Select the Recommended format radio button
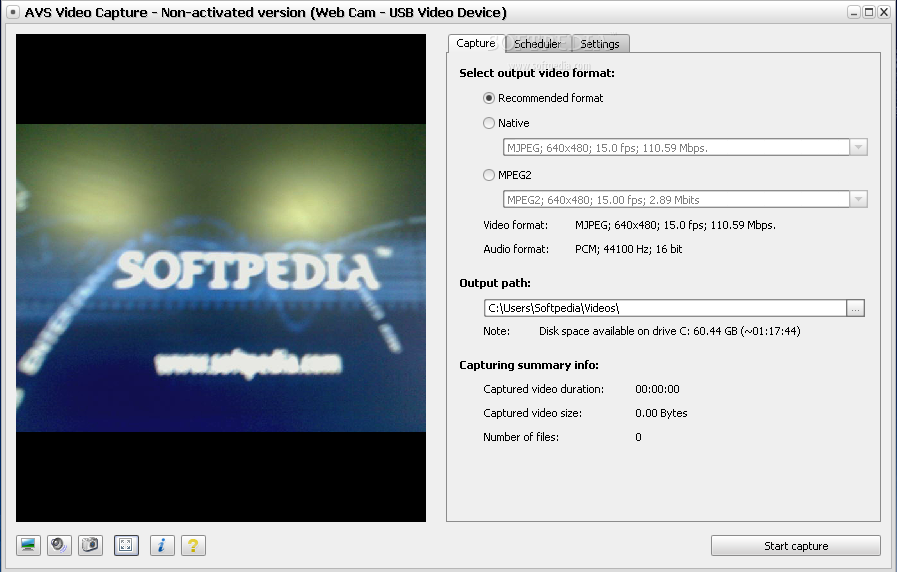897x572 pixels. click(x=489, y=98)
